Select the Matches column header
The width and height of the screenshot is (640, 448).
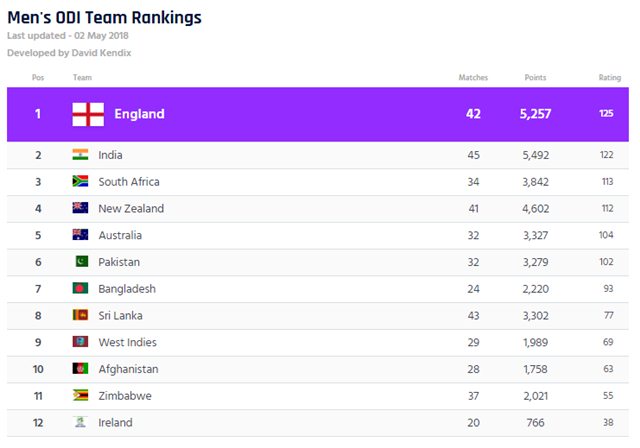tap(473, 78)
